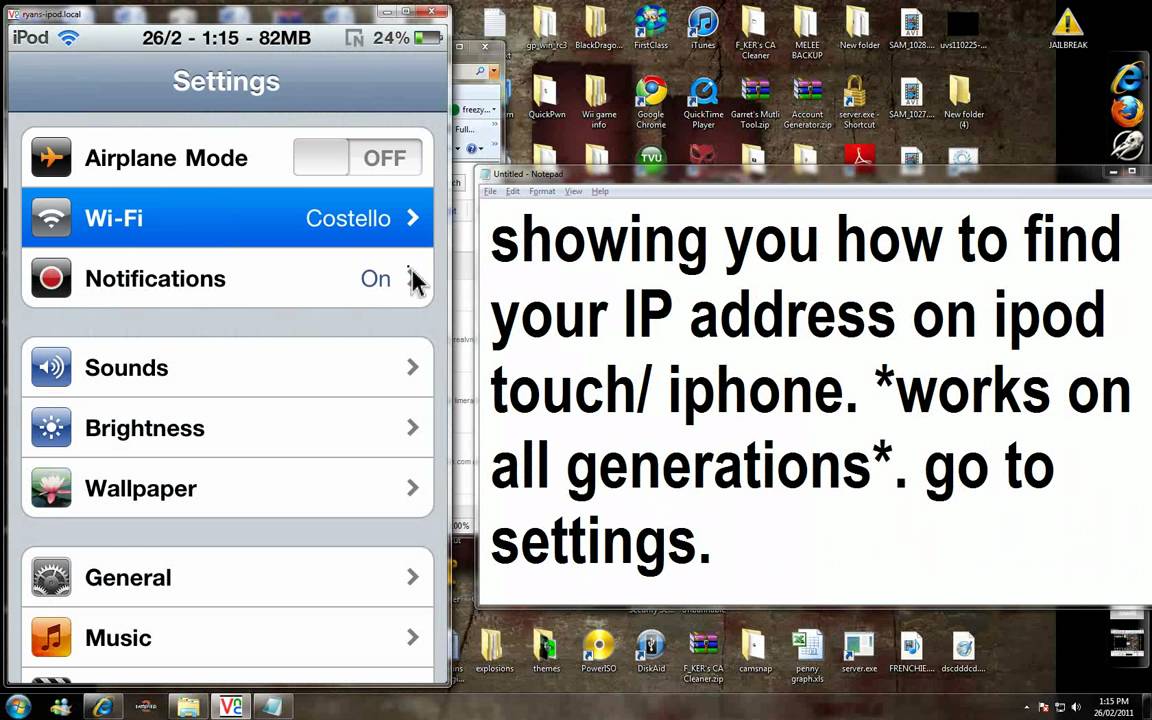Open the Wi-Fi Costello settings row

(228, 217)
